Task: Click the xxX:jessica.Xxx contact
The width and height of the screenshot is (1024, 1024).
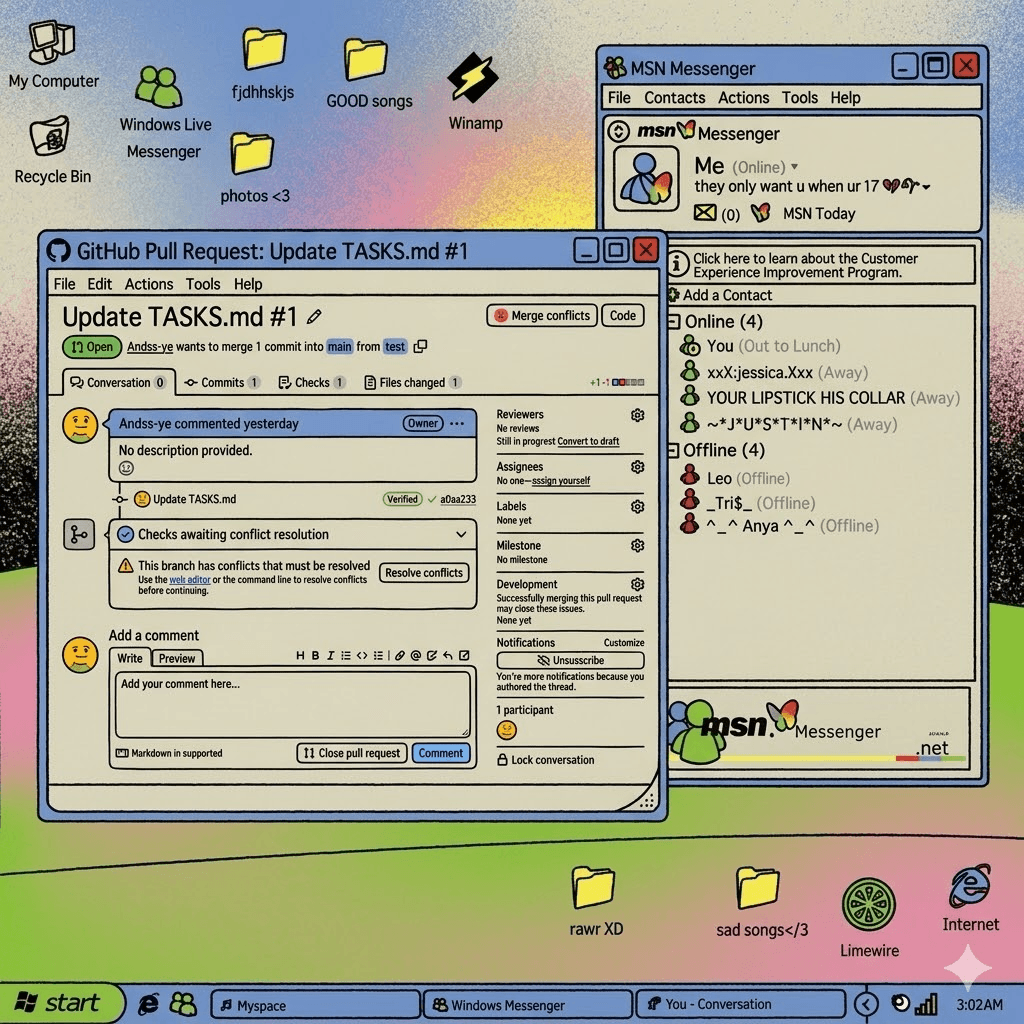Action: coord(774,372)
